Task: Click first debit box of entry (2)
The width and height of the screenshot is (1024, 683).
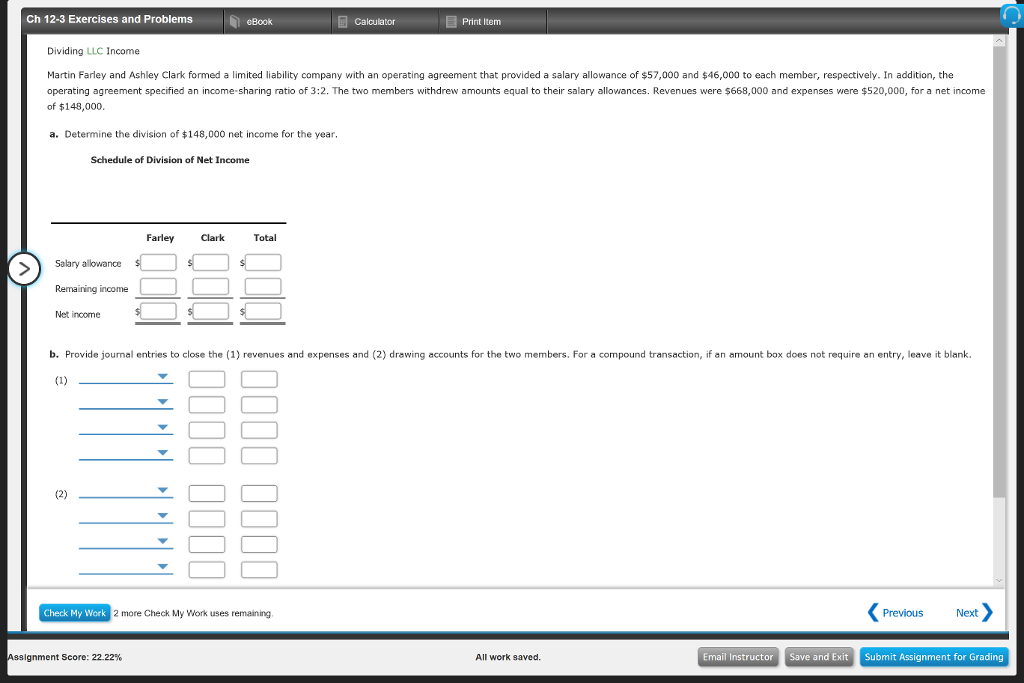Action: tap(207, 493)
